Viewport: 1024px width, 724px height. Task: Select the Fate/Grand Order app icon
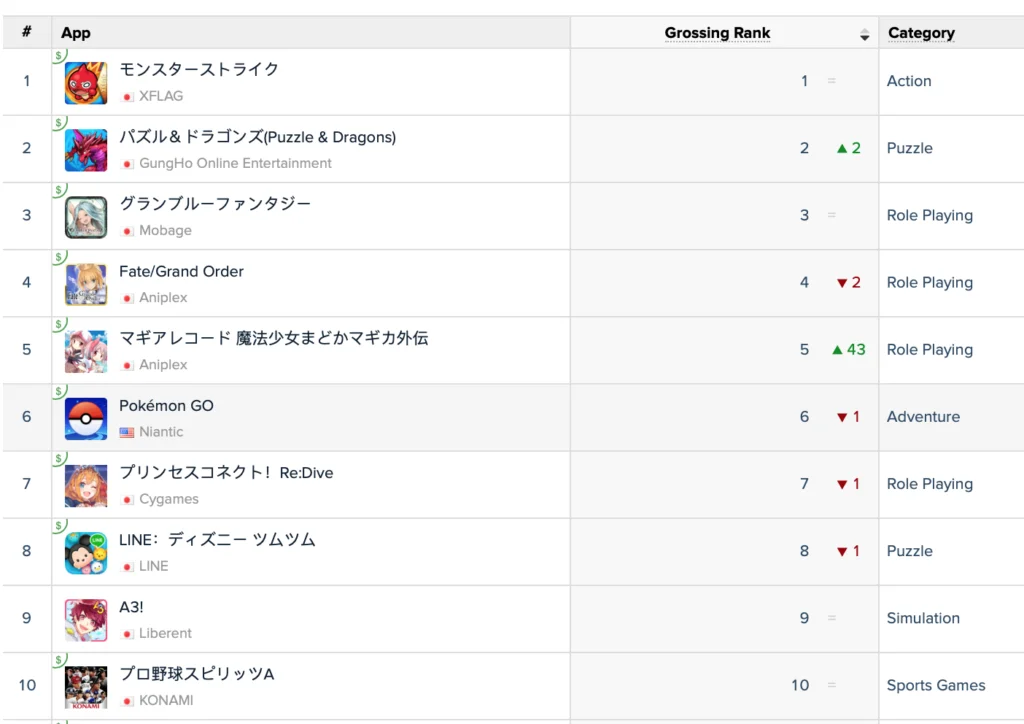tap(85, 283)
